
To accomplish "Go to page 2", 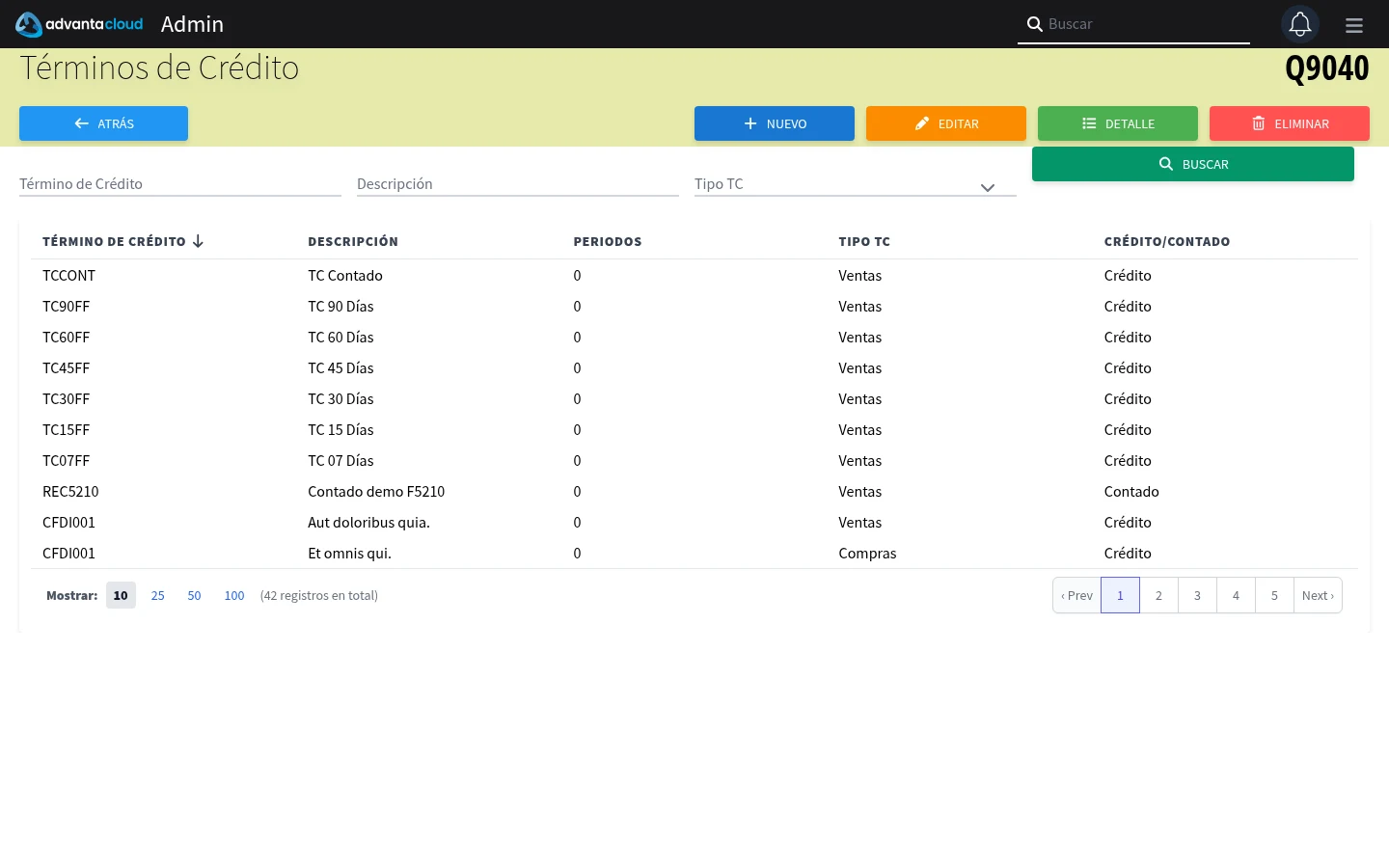I will pyautogui.click(x=1158, y=595).
